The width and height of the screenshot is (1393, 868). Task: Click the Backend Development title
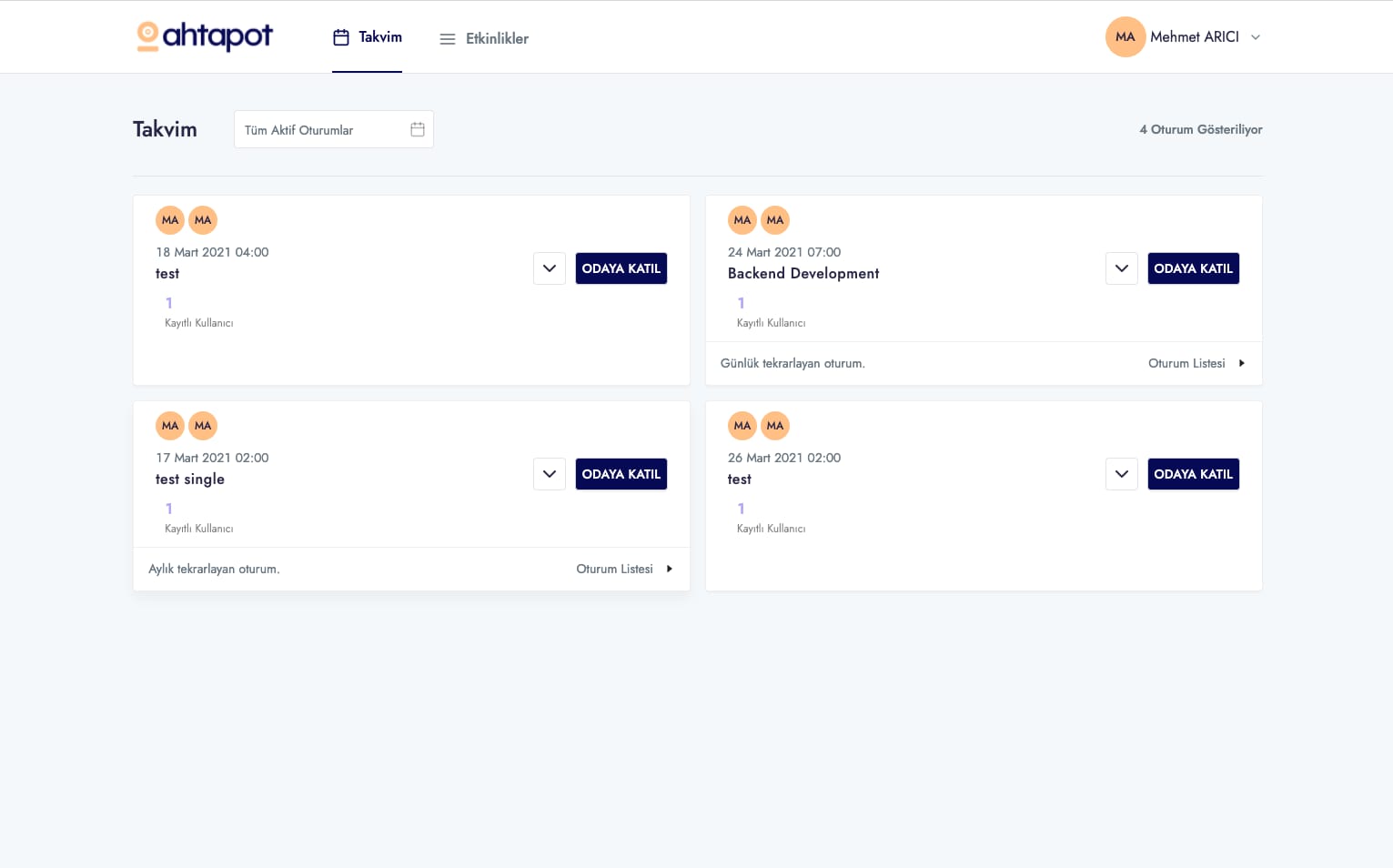[x=803, y=274]
